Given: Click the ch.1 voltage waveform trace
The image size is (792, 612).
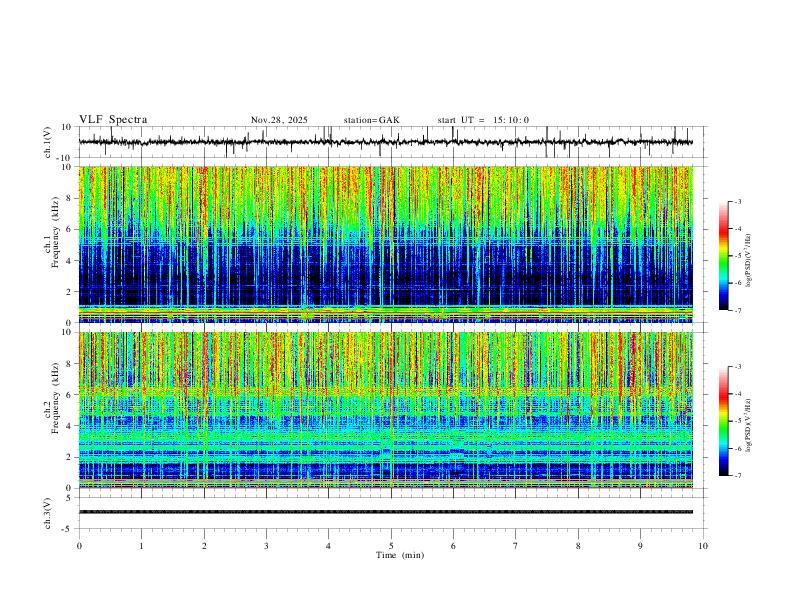Looking at the screenshot, I should tap(386, 142).
